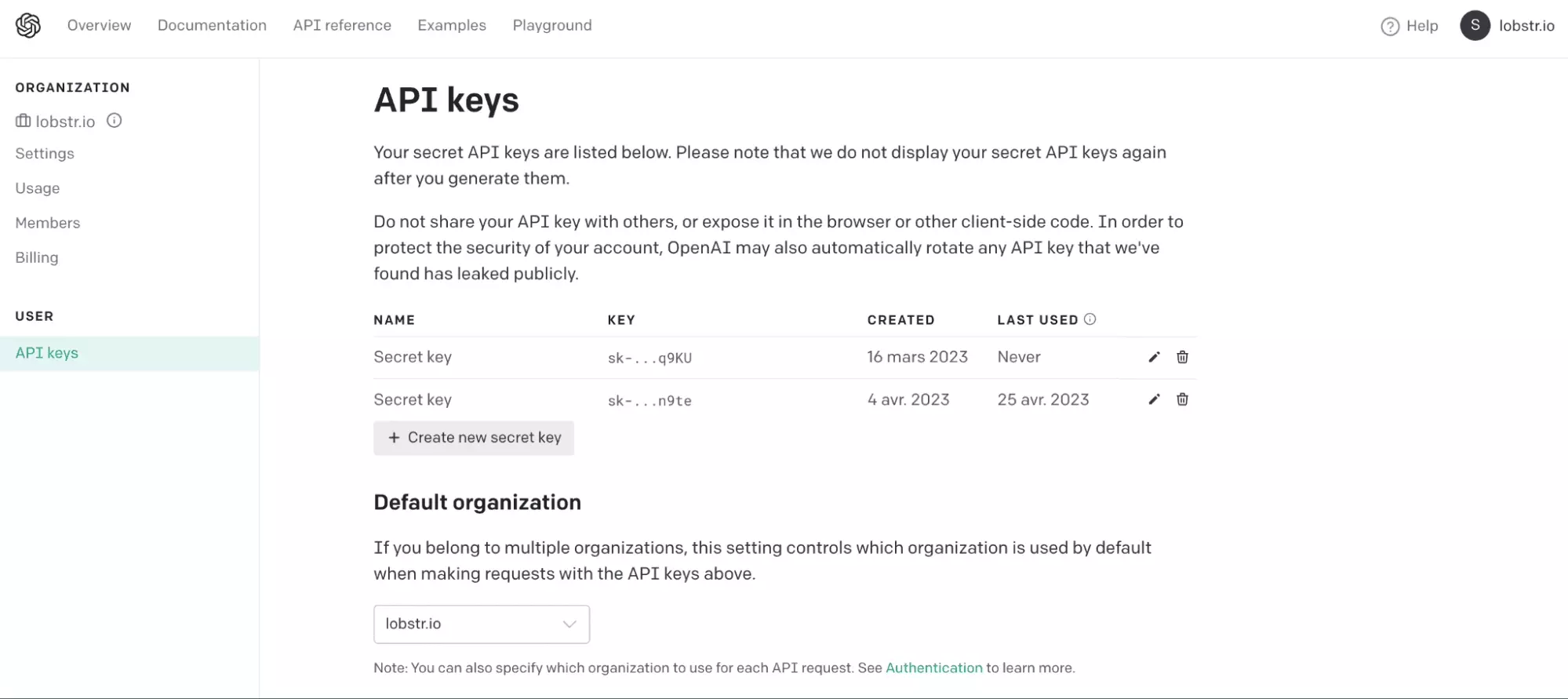Open API reference in top navigation

[342, 25]
